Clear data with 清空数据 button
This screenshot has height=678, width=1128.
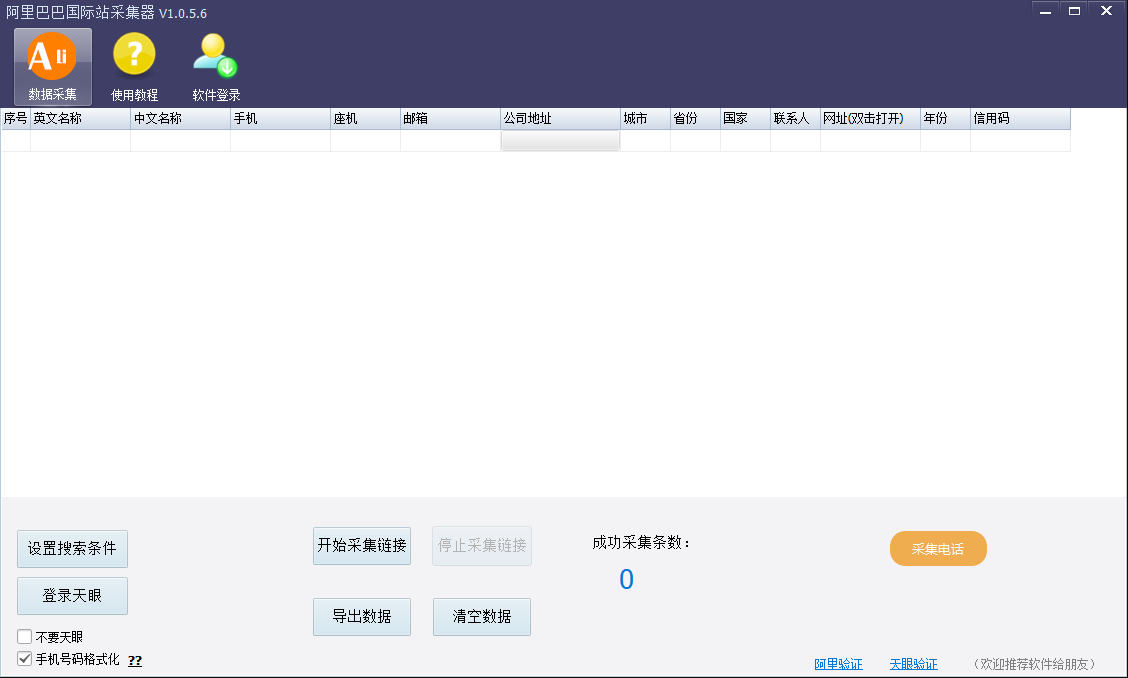click(482, 617)
